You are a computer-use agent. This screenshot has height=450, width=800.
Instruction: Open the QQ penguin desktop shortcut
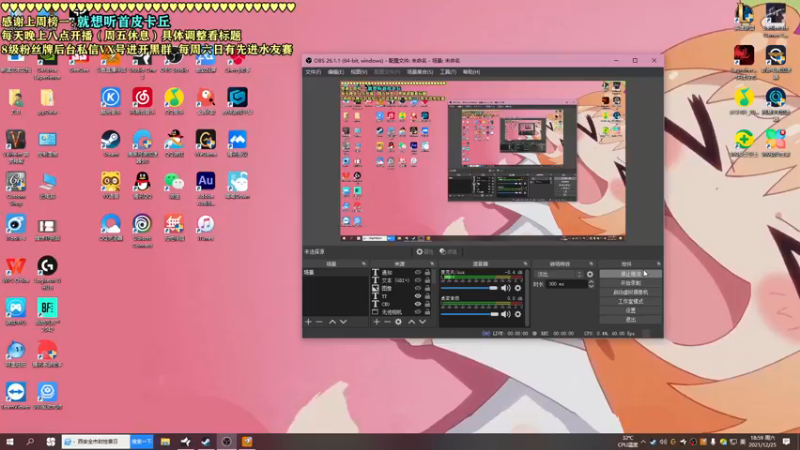[x=142, y=186]
